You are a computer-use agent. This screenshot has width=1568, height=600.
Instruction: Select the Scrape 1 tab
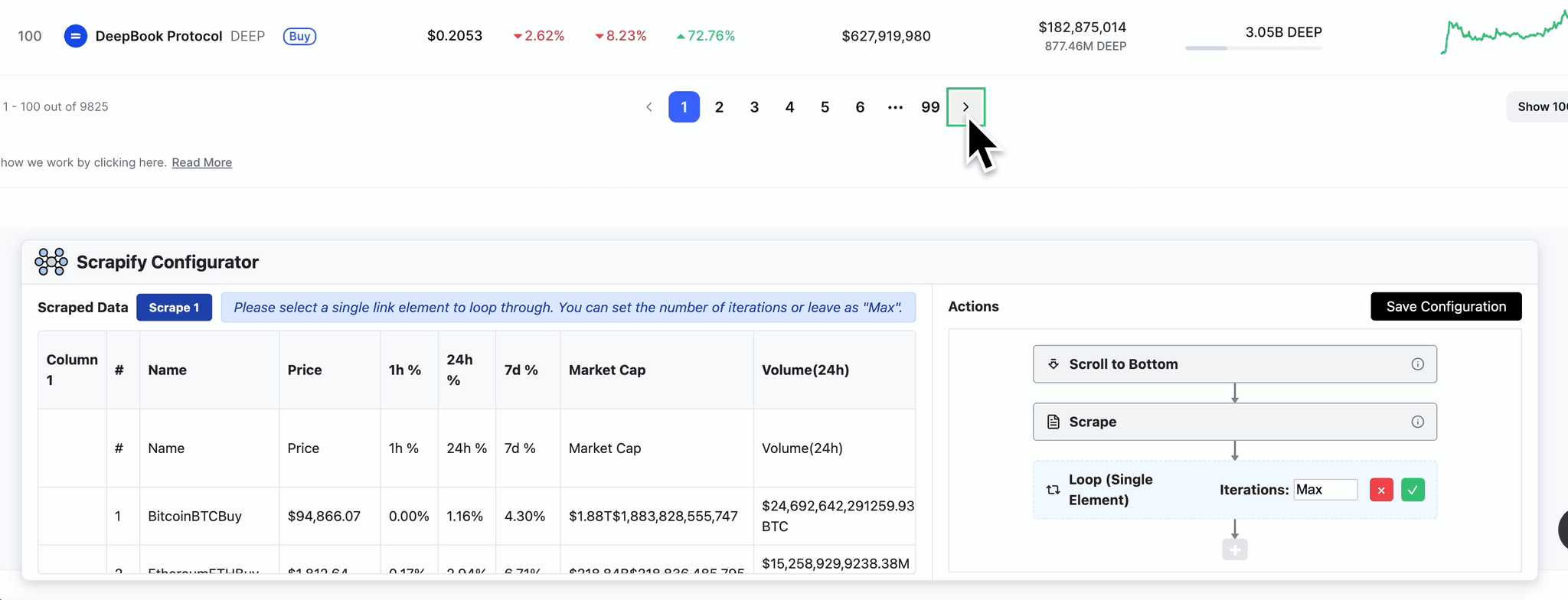click(174, 307)
